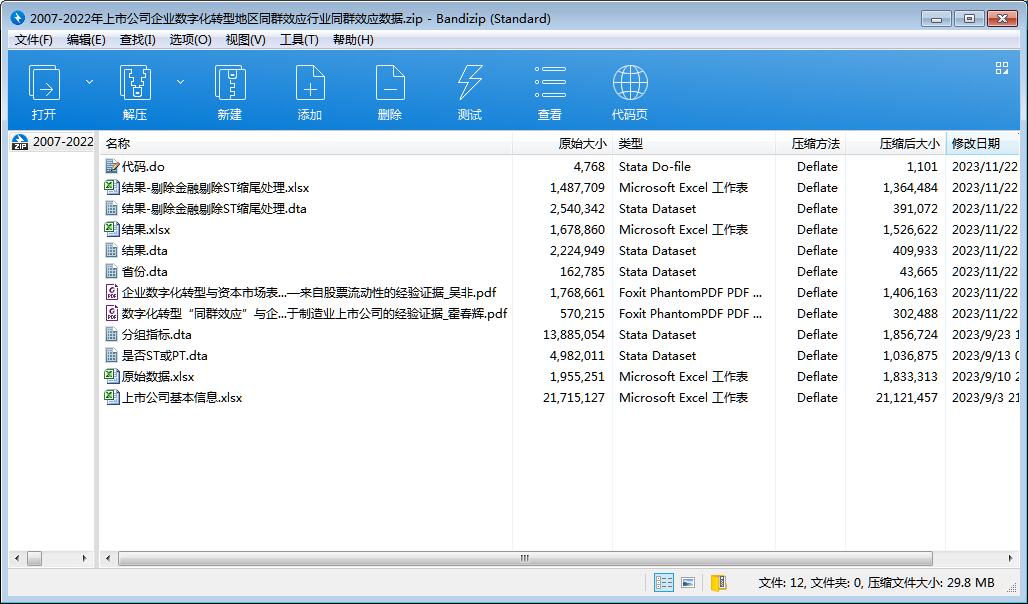The height and width of the screenshot is (604, 1028).
Task: Click the grid layout icon at toolbar right
Action: click(x=1002, y=68)
